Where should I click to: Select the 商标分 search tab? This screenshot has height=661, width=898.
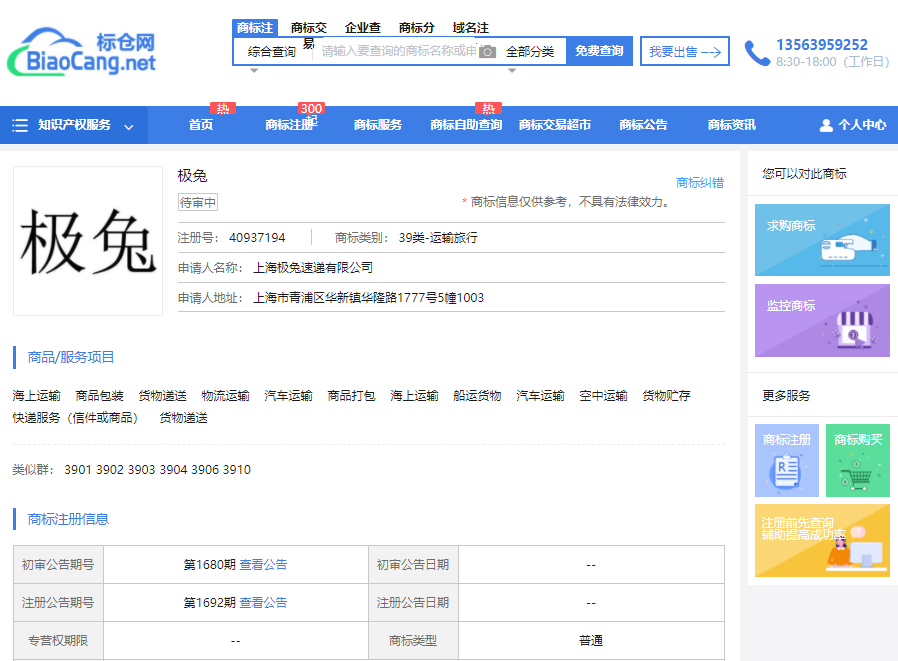click(x=416, y=27)
